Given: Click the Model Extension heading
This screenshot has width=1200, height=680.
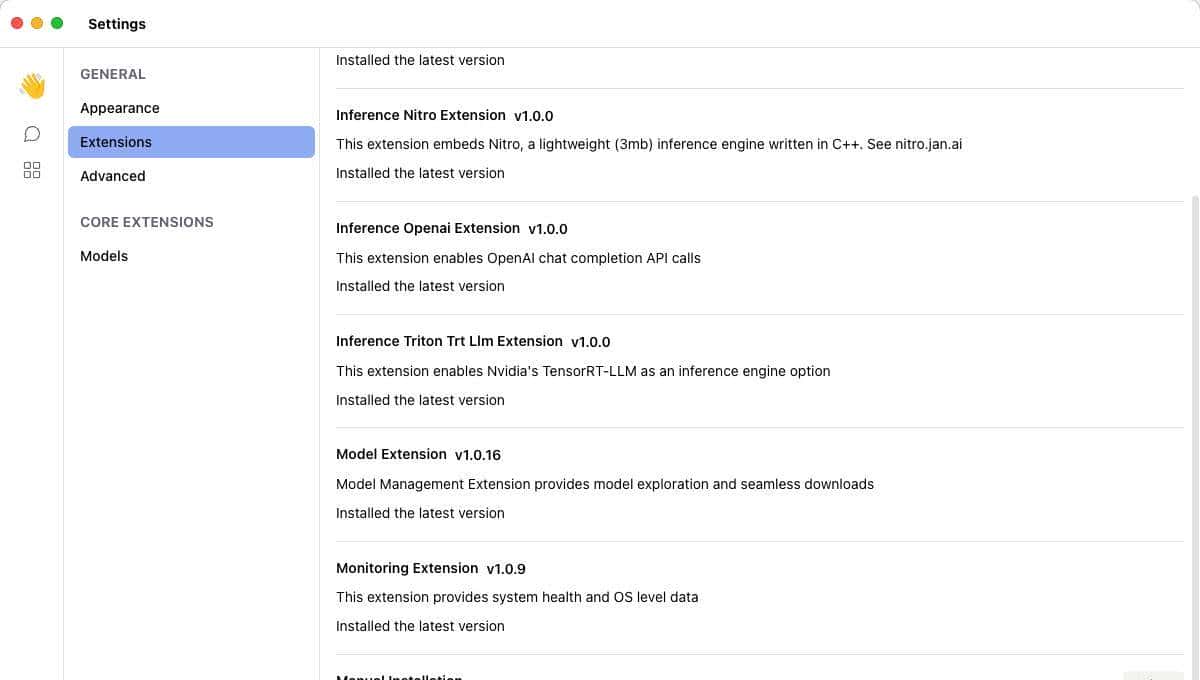Looking at the screenshot, I should pos(391,454).
